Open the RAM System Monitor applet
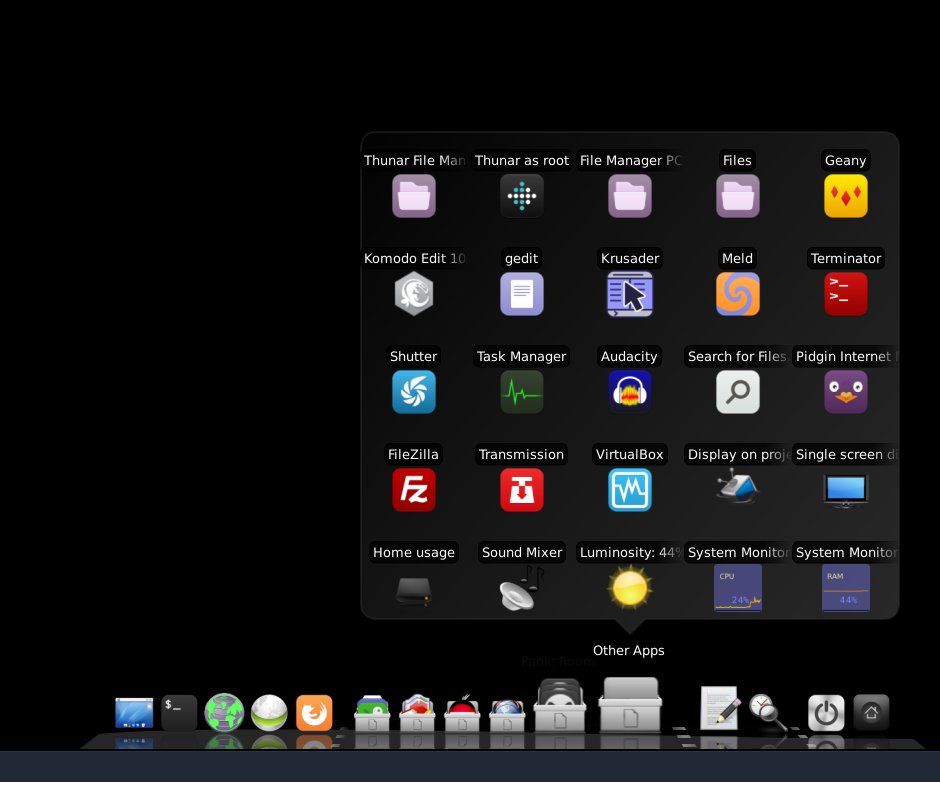The image size is (940, 785). coord(845,588)
